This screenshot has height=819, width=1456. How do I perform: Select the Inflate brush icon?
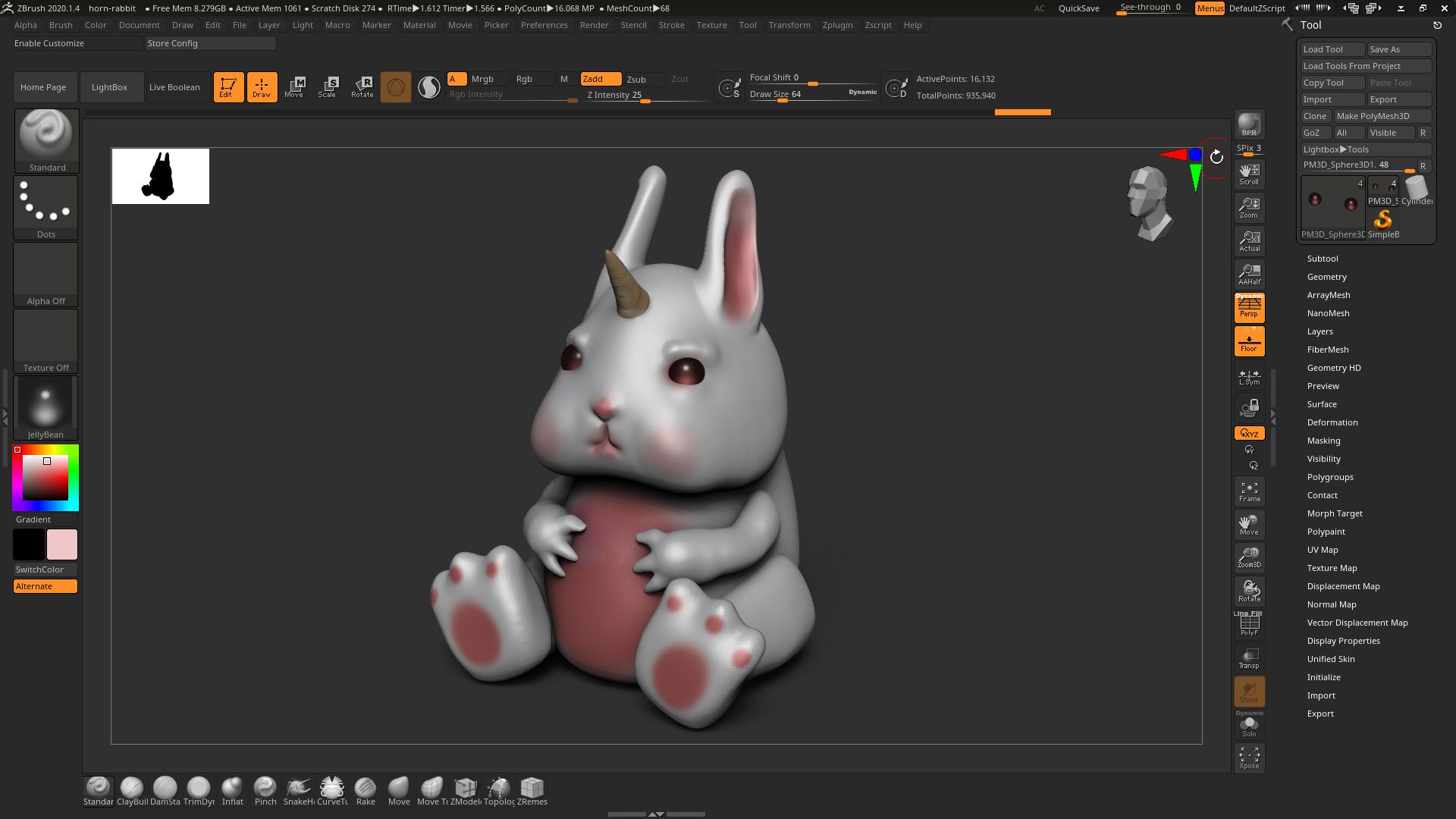[232, 789]
